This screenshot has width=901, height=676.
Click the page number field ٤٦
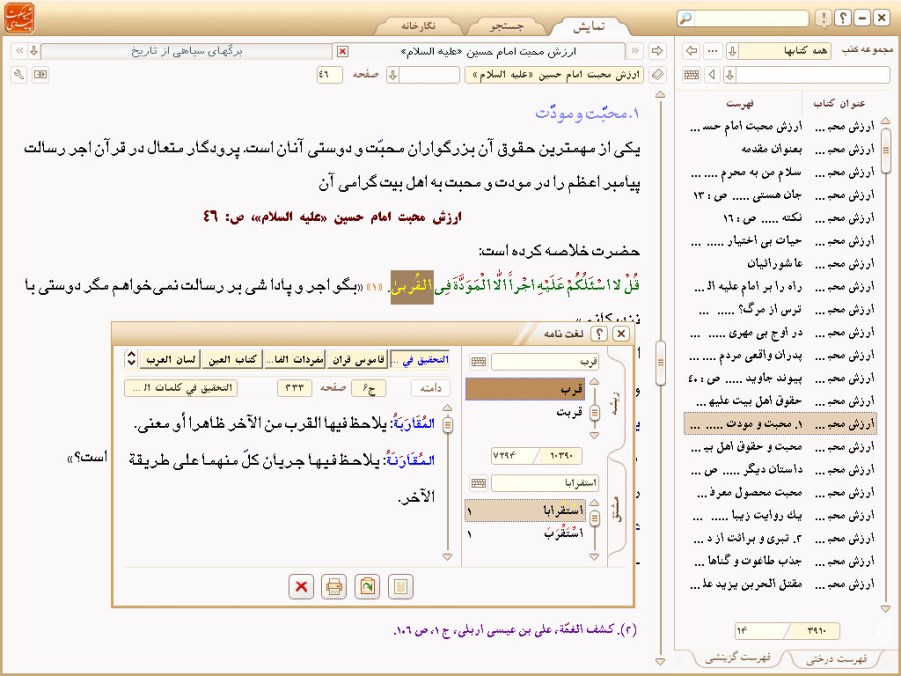pyautogui.click(x=329, y=75)
